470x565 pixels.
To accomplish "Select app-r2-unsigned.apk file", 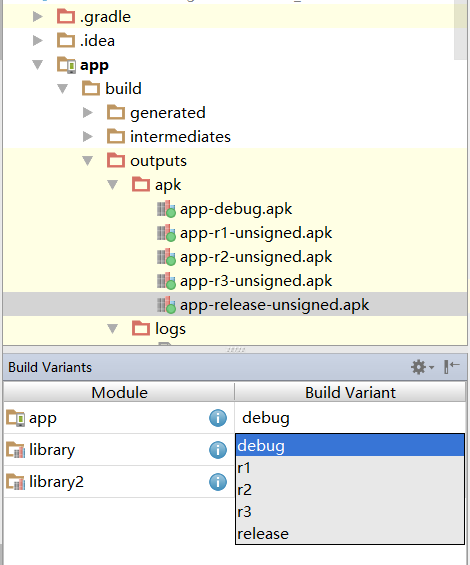I will point(256,257).
